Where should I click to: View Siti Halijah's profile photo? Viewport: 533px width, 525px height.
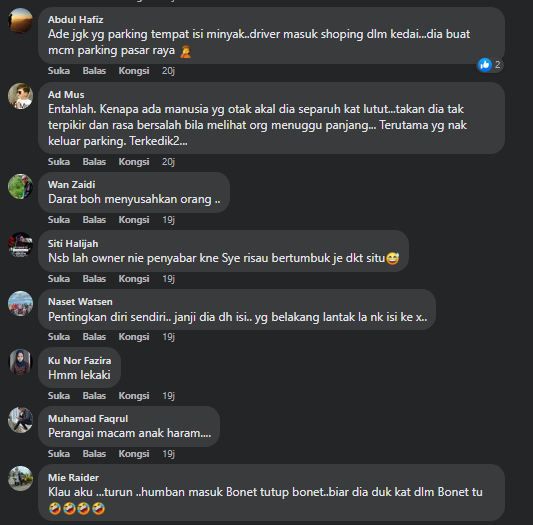(20, 245)
